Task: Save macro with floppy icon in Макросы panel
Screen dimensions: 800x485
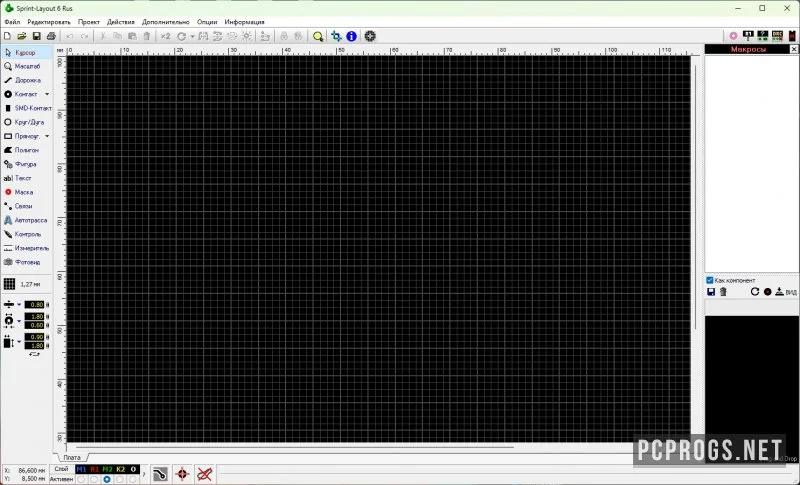Action: (x=711, y=292)
